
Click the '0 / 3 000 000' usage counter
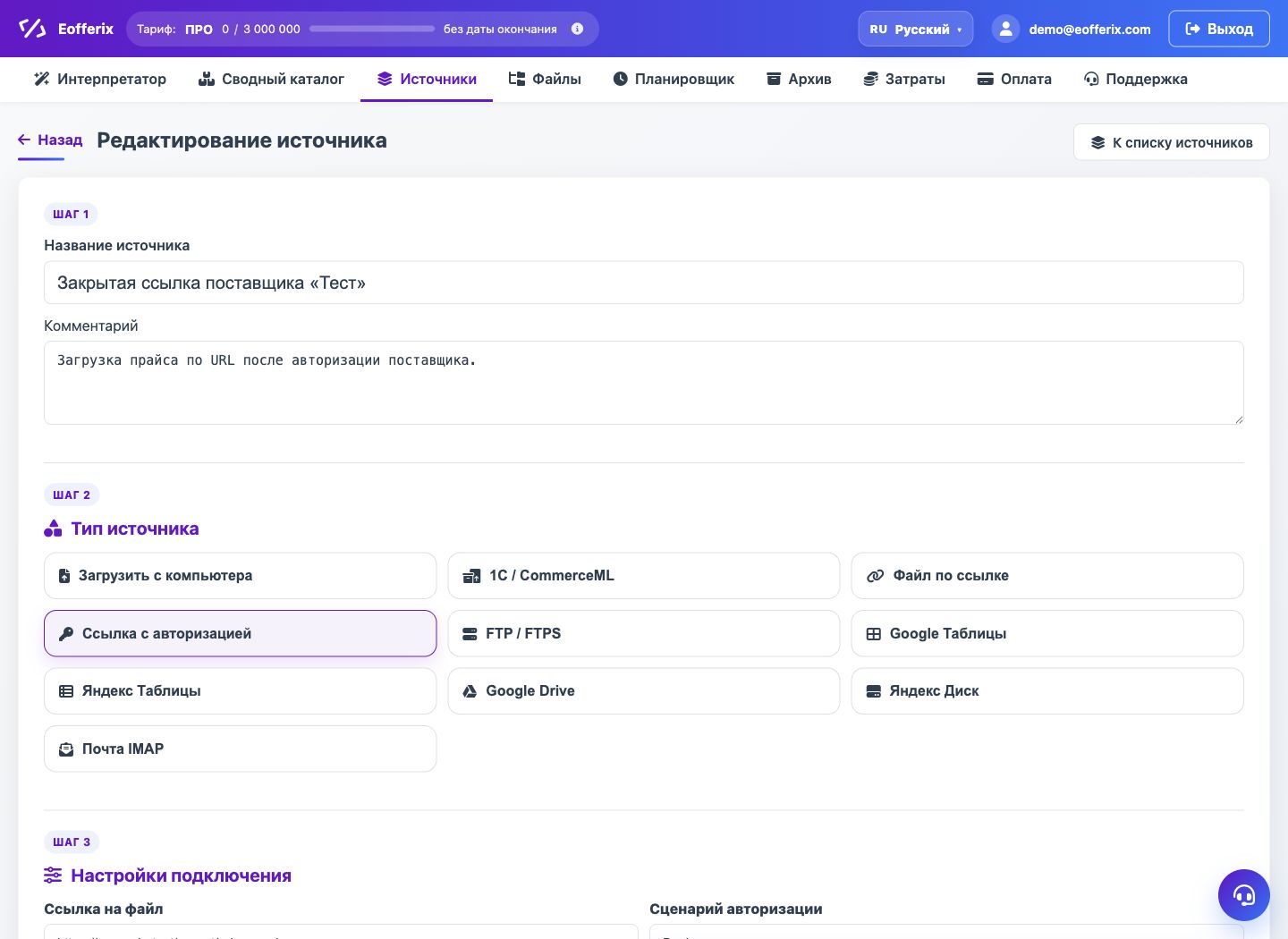pos(261,30)
